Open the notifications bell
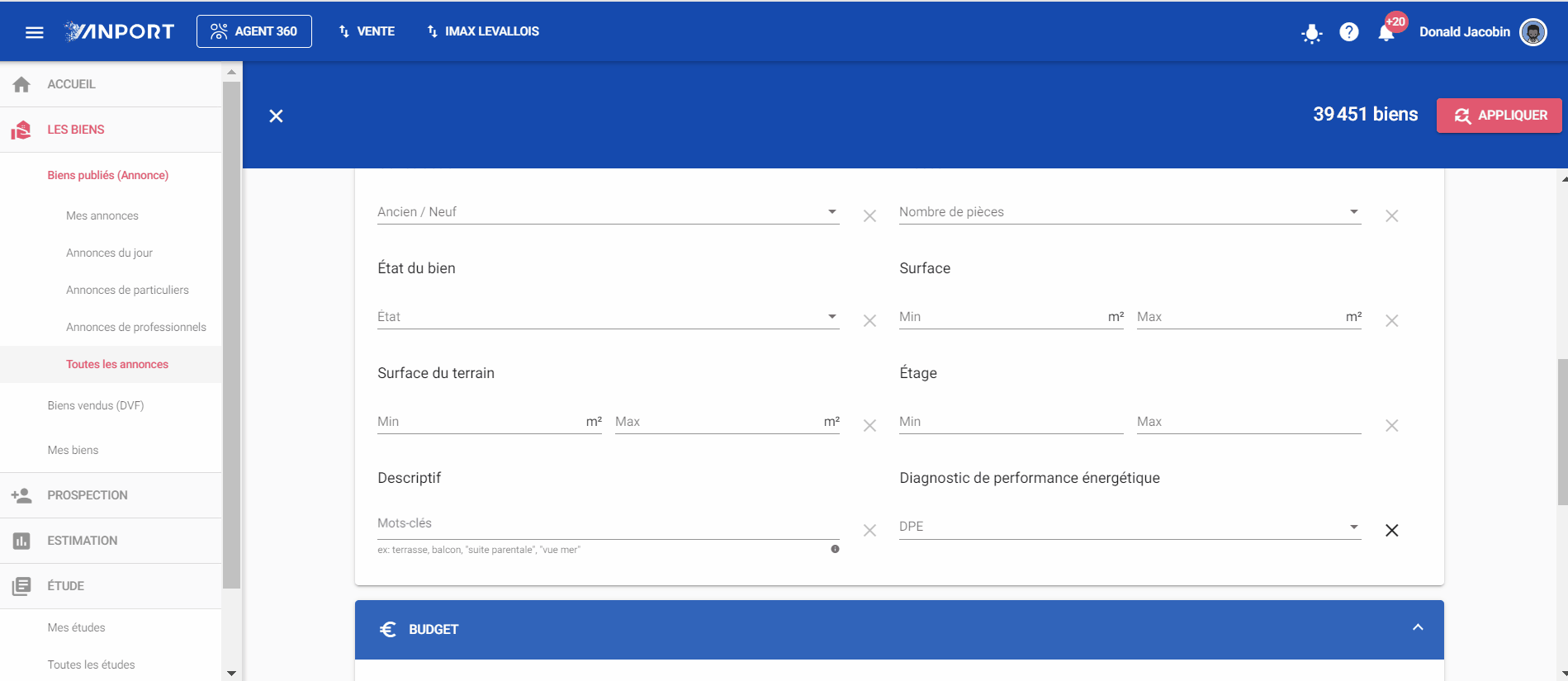This screenshot has height=681, width=1568. tap(1386, 33)
